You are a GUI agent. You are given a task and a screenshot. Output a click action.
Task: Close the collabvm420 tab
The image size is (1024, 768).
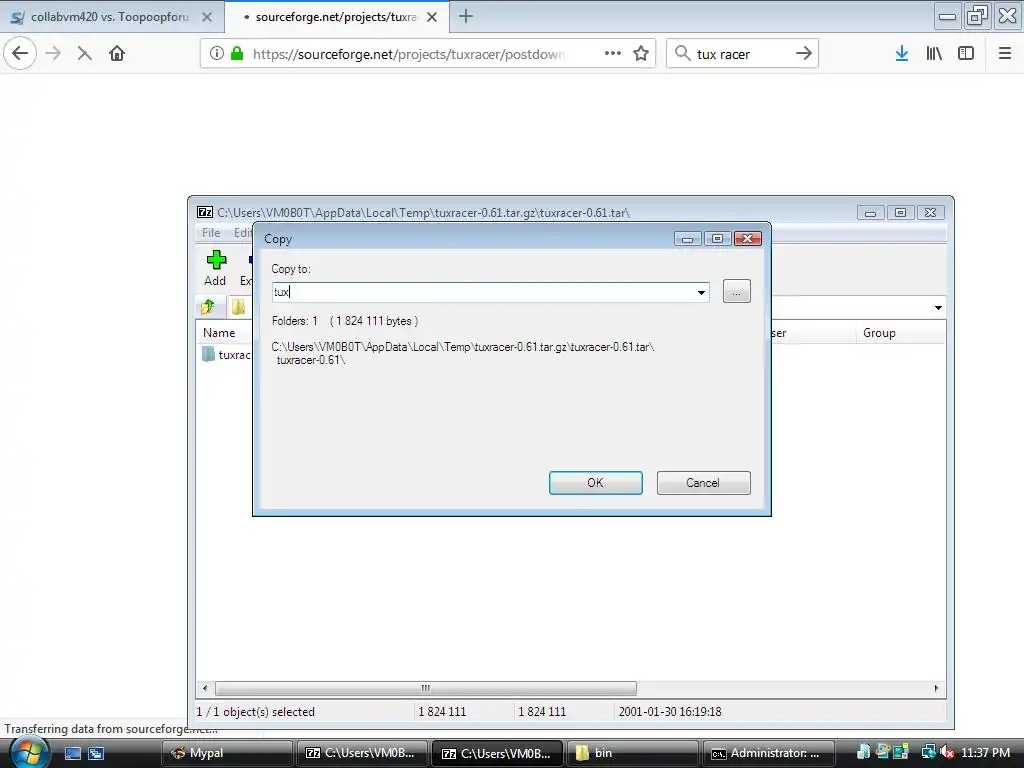tap(207, 17)
